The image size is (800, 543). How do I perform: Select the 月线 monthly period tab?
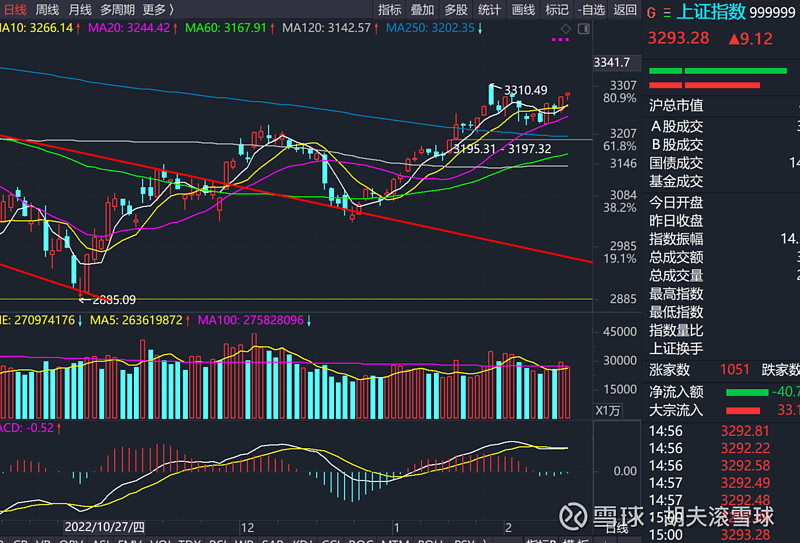coord(80,10)
